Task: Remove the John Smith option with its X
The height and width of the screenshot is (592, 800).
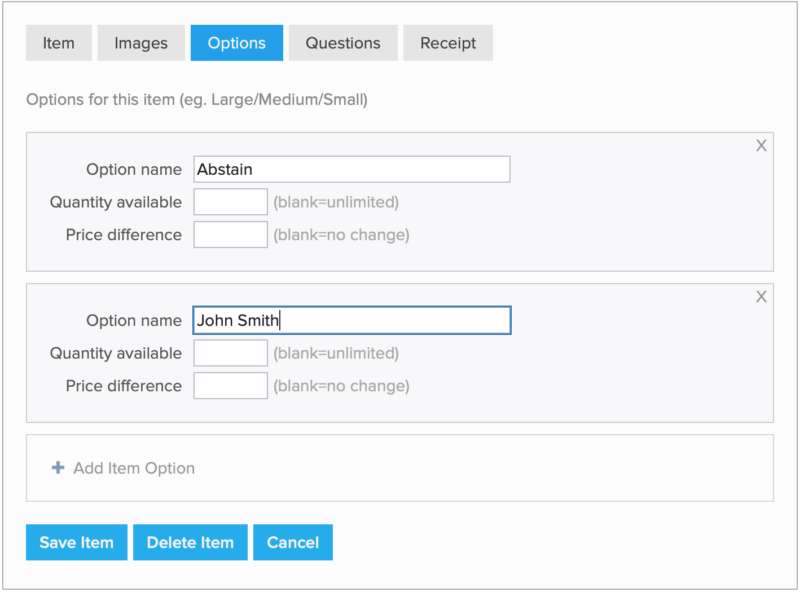Action: pyautogui.click(x=761, y=297)
